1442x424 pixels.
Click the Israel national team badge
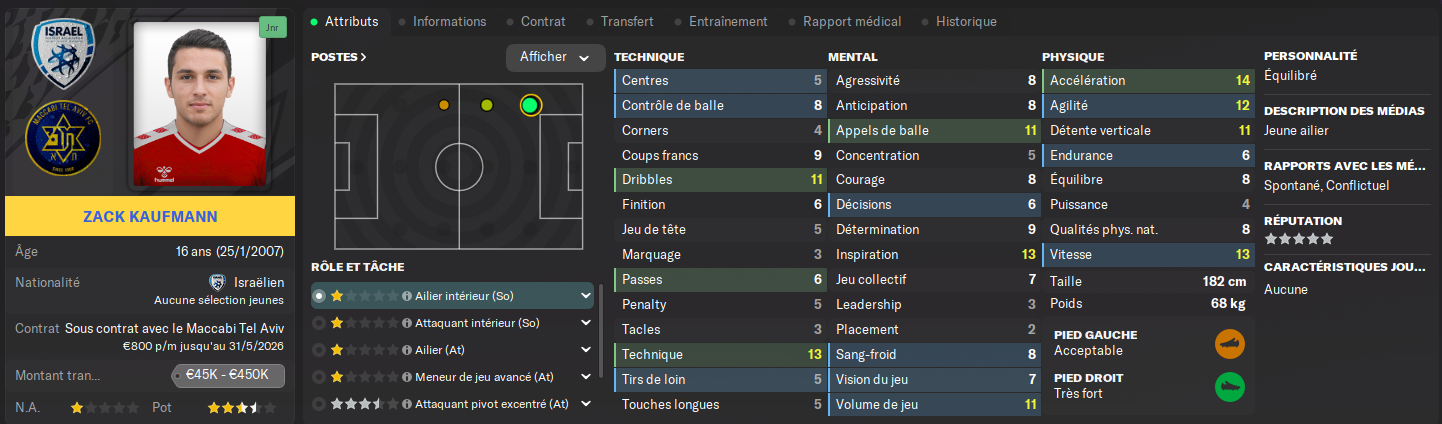[63, 60]
